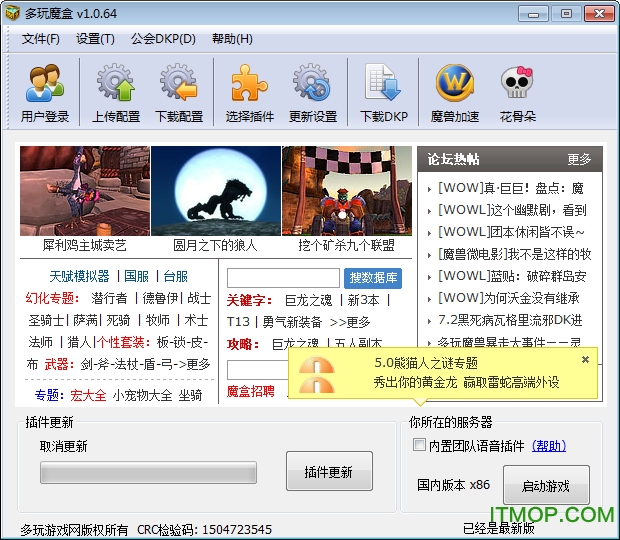Click the 启动游戏 button
Image resolution: width=620 pixels, height=540 pixels.
[x=546, y=485]
